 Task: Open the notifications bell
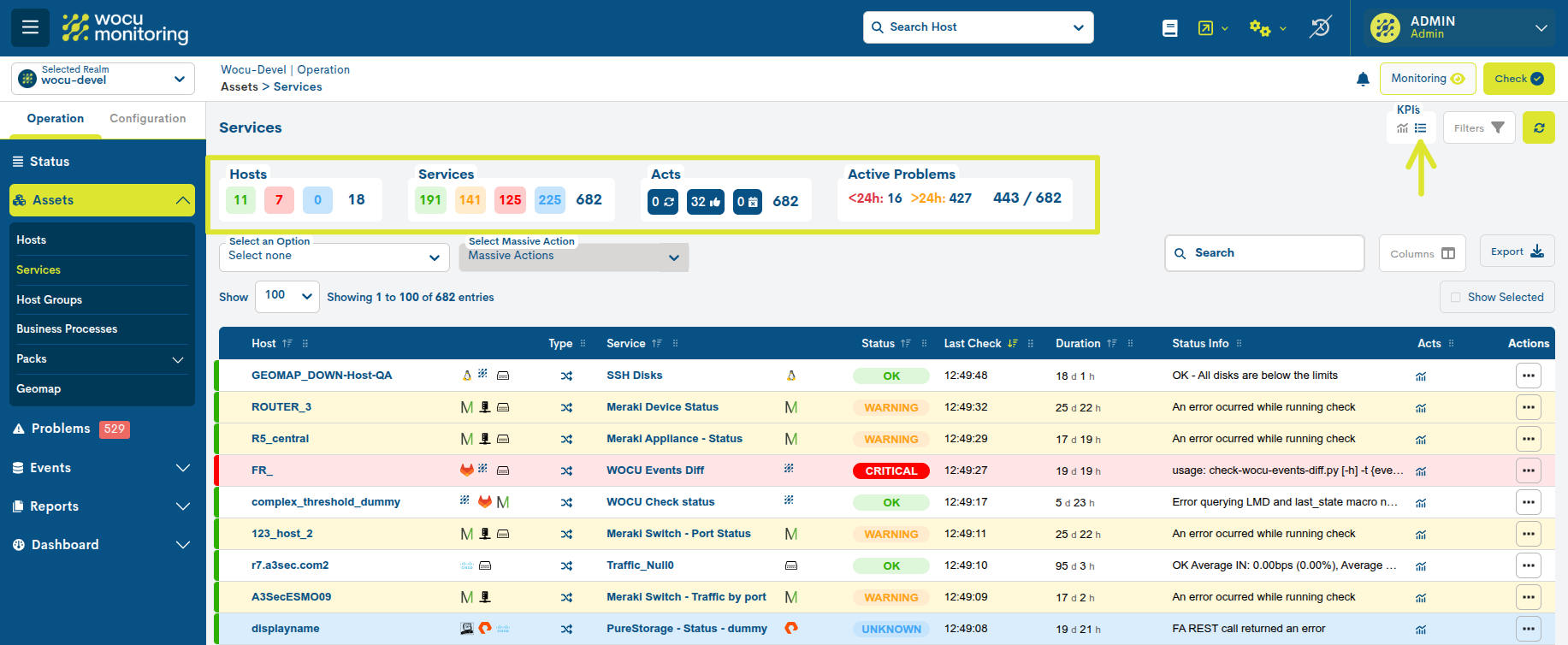[1363, 80]
